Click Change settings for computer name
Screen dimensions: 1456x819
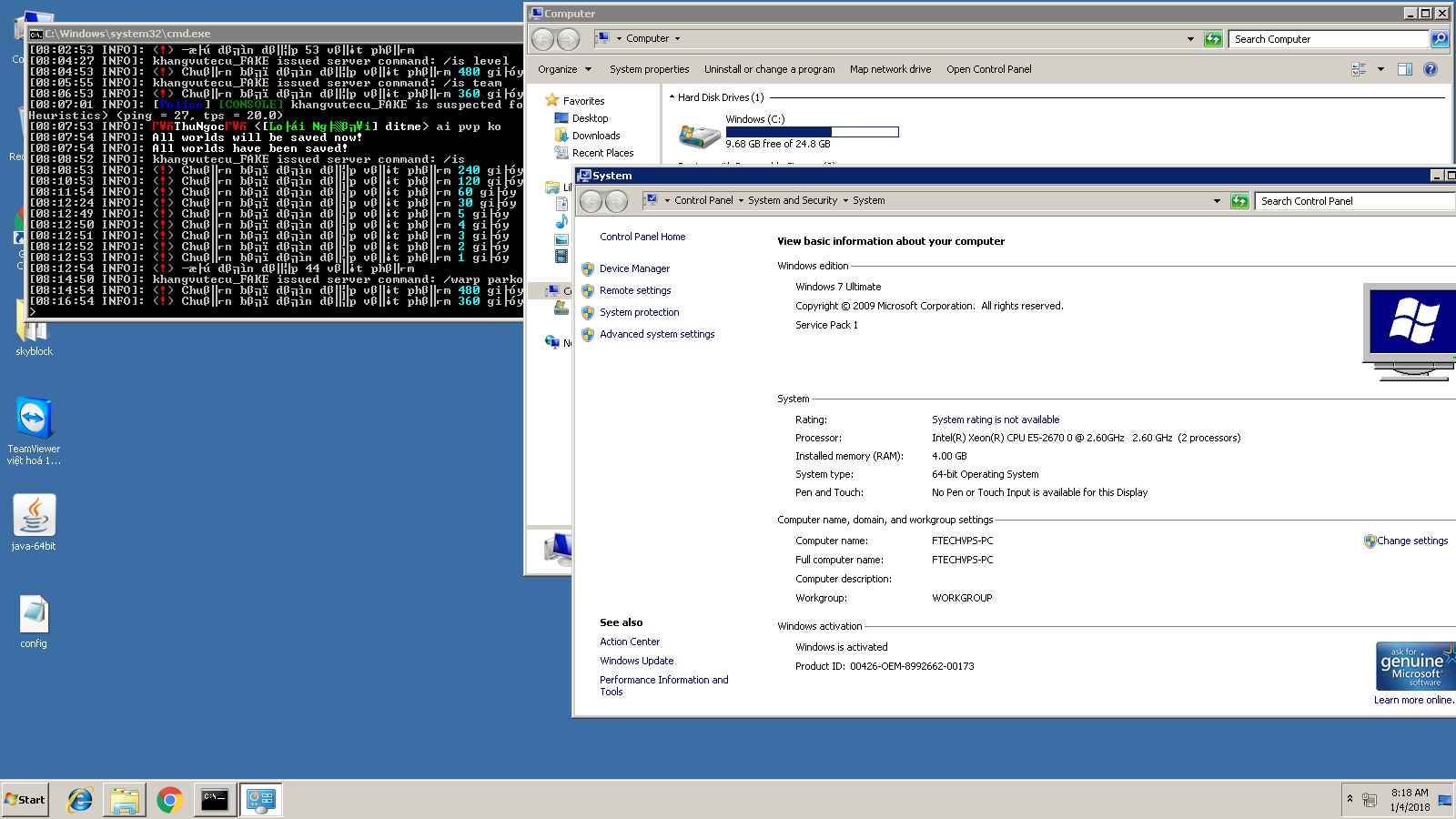click(1411, 541)
